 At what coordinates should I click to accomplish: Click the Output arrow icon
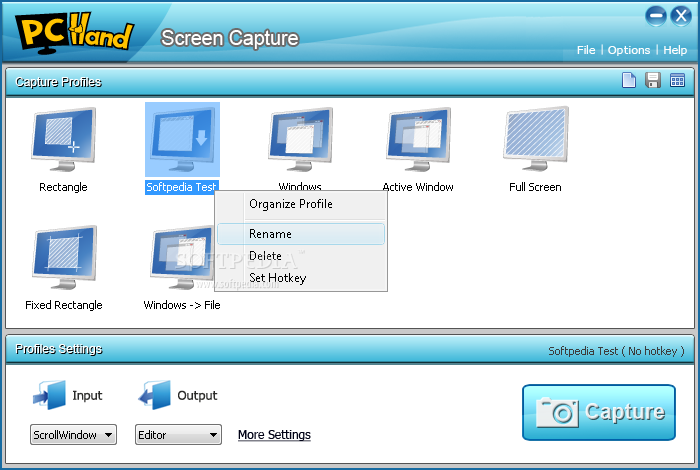tap(154, 395)
